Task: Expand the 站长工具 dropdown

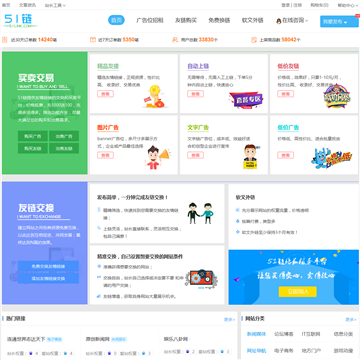Action: (x=55, y=5)
